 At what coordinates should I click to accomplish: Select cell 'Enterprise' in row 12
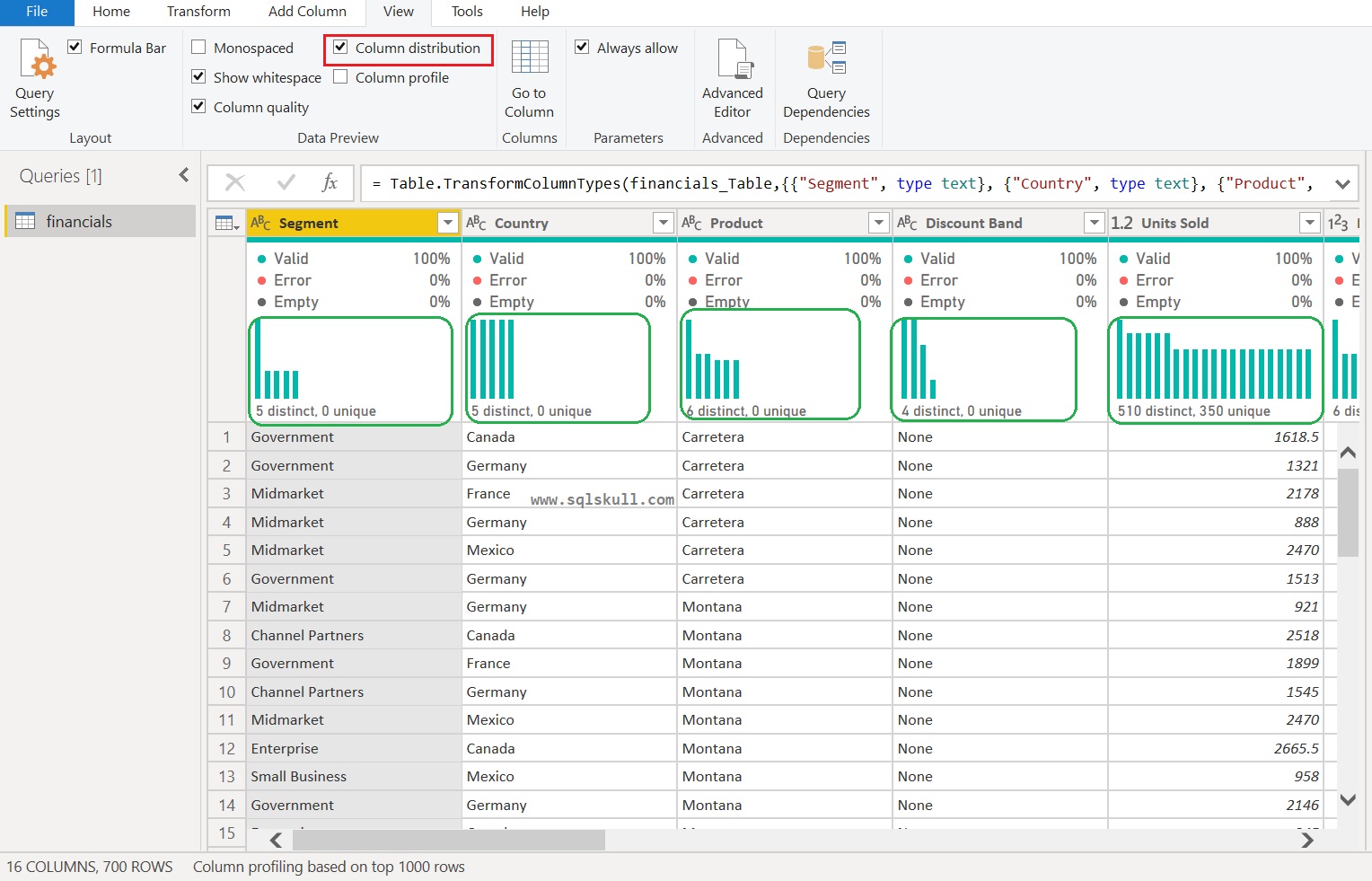[x=354, y=748]
